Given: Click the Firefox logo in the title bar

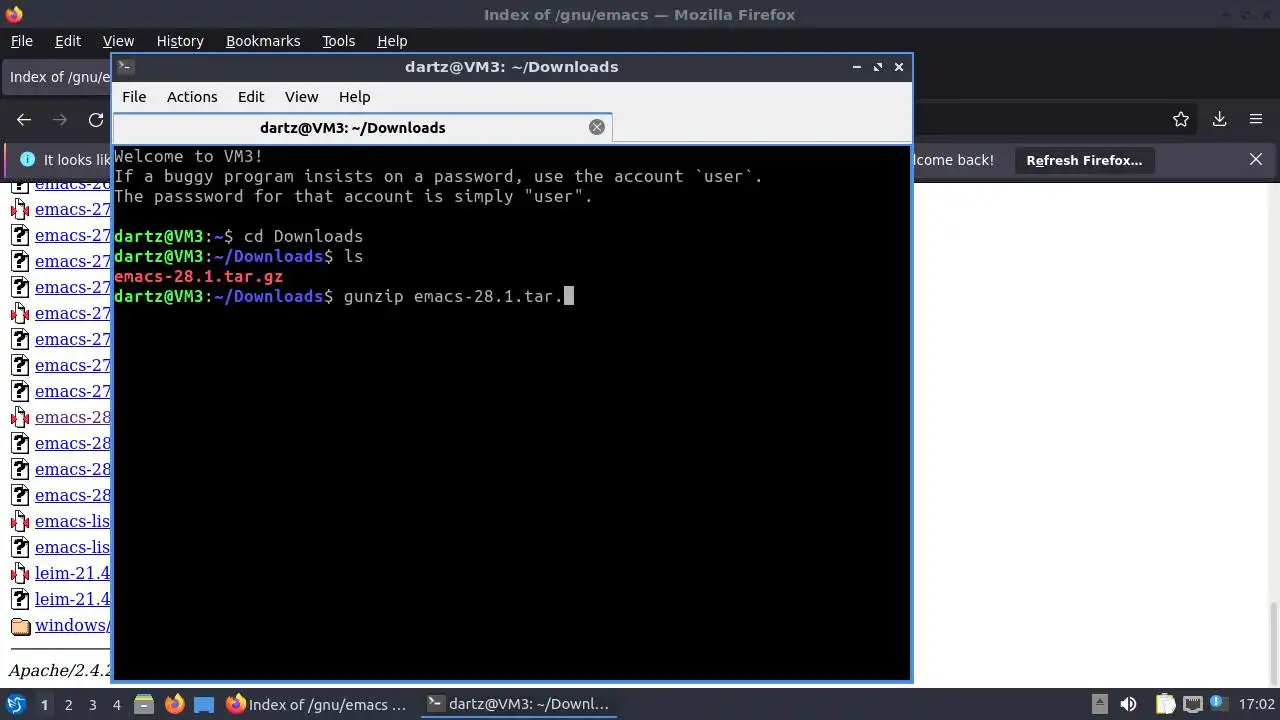Looking at the screenshot, I should coord(14,14).
